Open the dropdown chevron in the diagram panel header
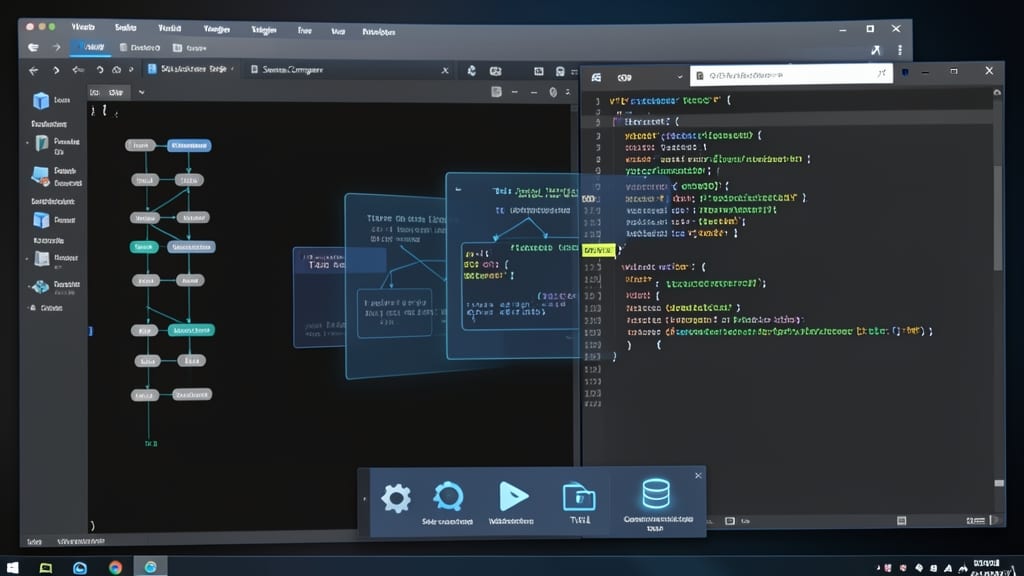This screenshot has width=1024, height=576. (142, 93)
